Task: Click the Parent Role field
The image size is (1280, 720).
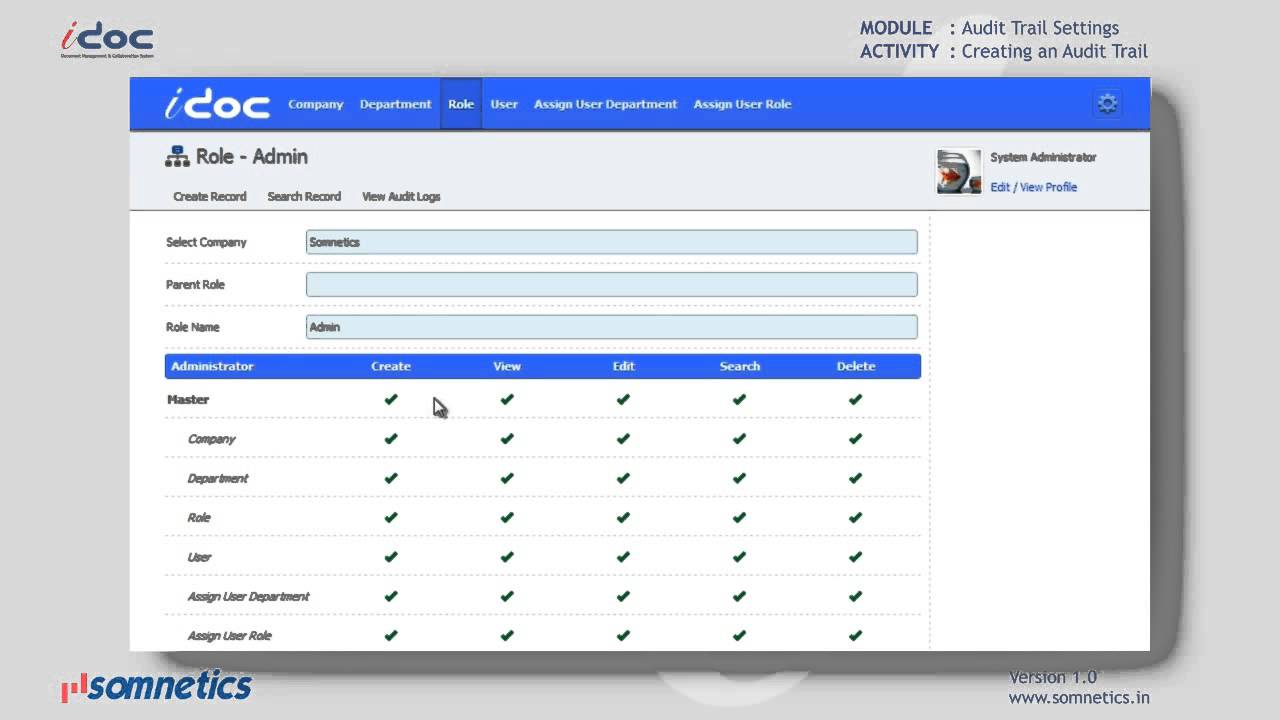Action: [611, 284]
